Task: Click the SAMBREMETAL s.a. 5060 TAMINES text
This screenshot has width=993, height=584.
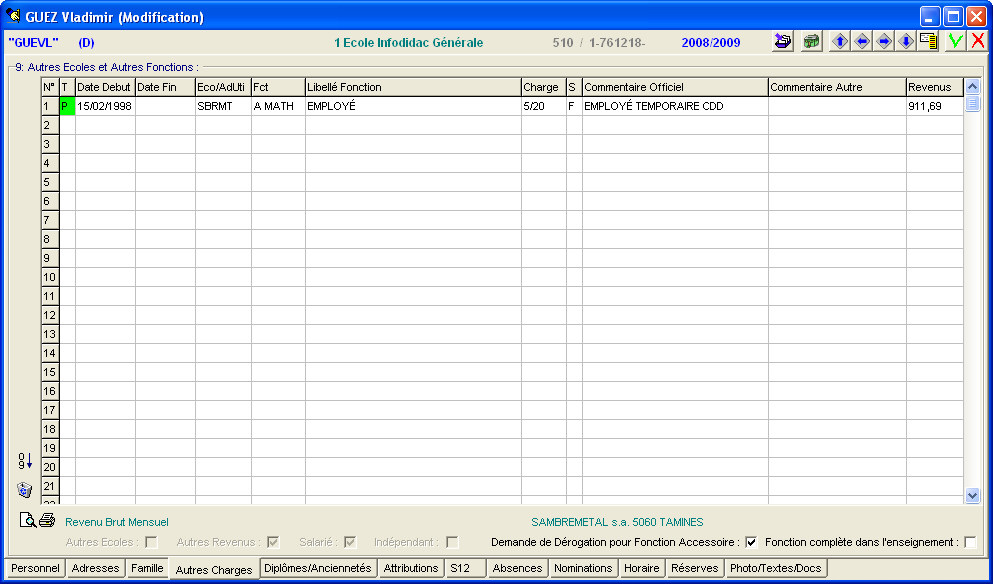Action: click(x=617, y=523)
